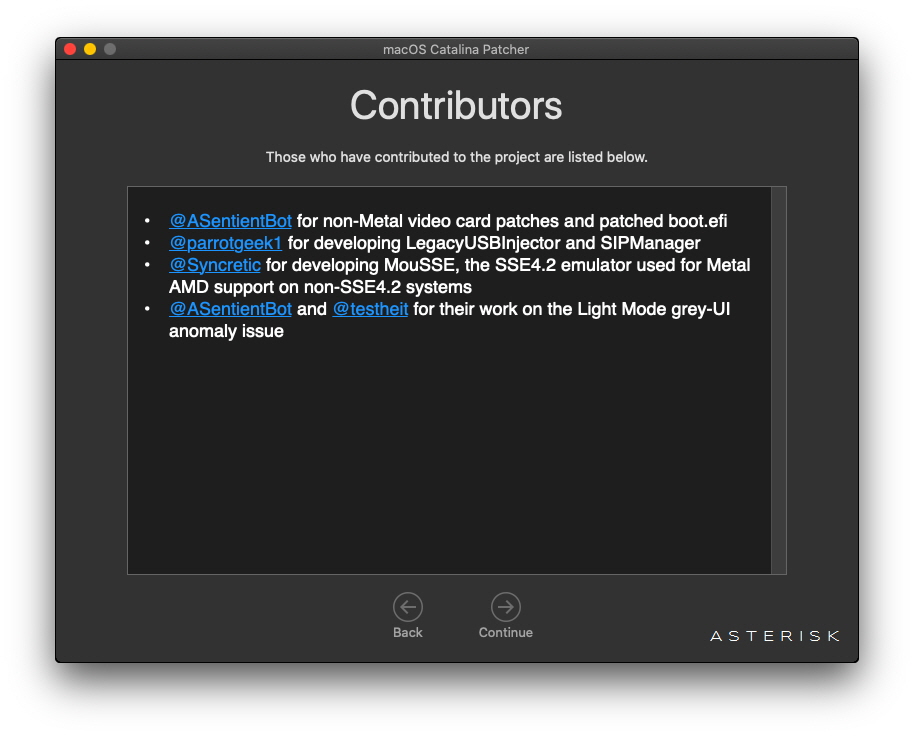This screenshot has height=736, width=914.
Task: Click the Continue arrow icon
Action: click(x=505, y=607)
